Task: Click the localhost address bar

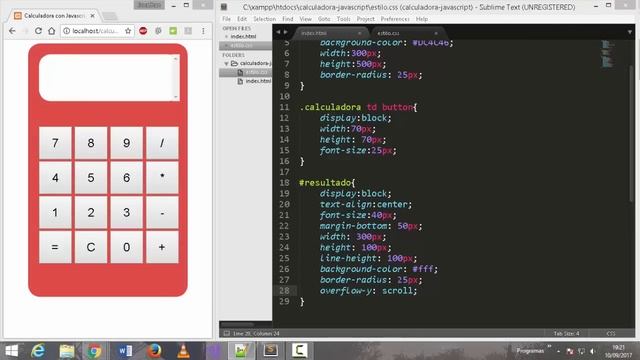Action: click(96, 31)
